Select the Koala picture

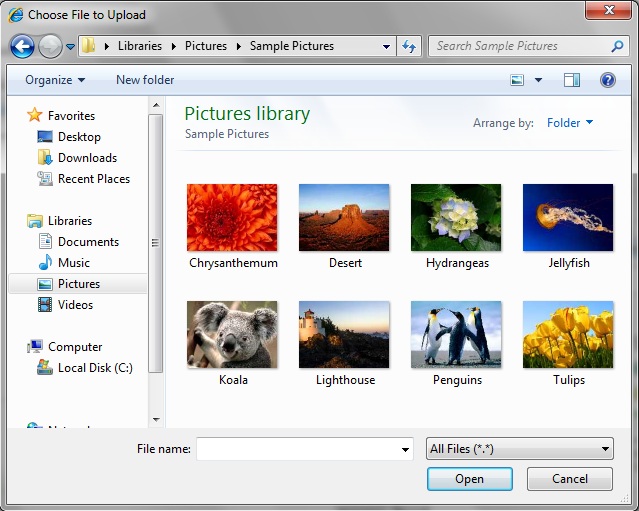coord(232,344)
